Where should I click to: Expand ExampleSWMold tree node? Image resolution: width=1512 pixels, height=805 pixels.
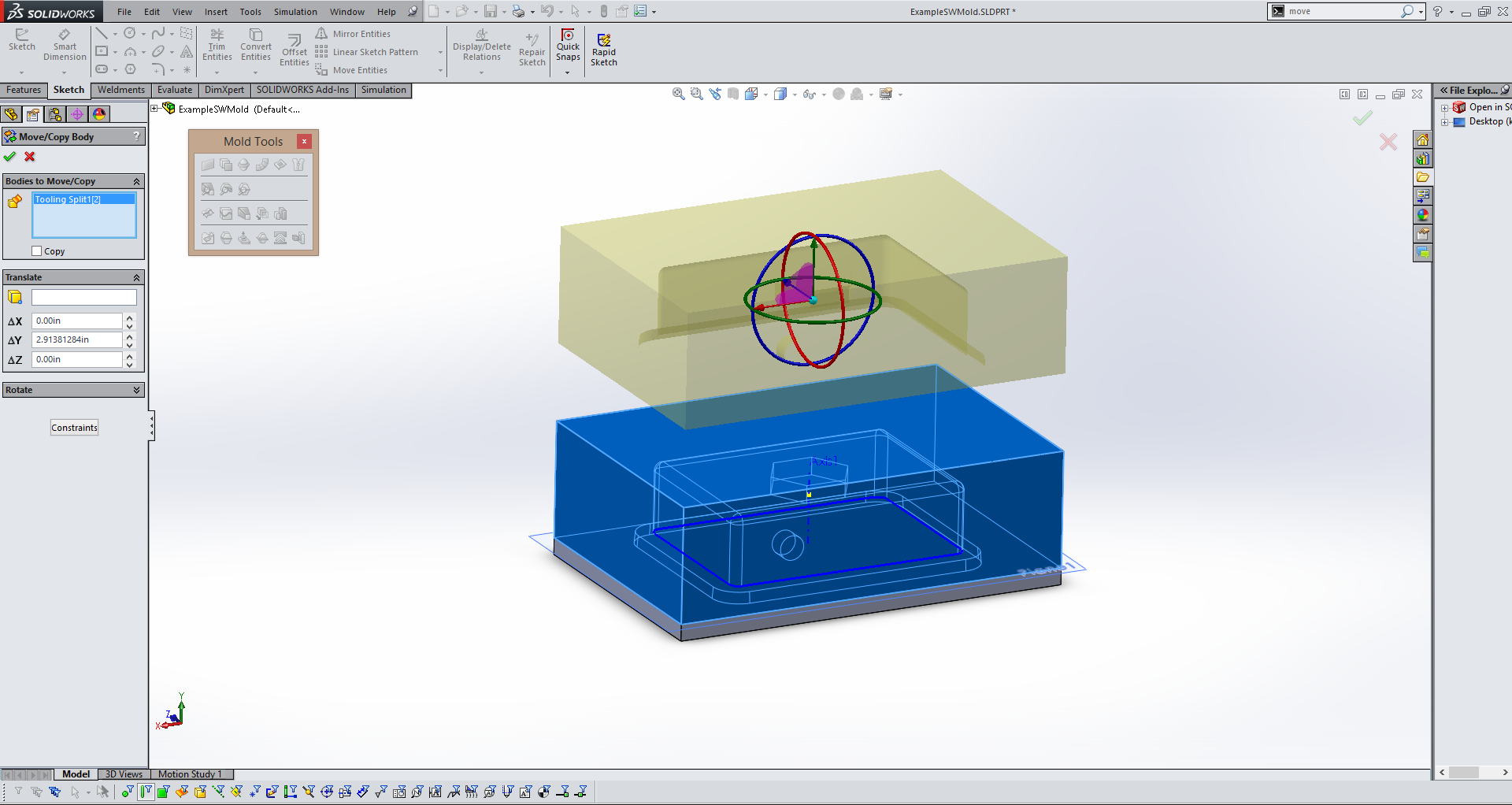(x=154, y=109)
